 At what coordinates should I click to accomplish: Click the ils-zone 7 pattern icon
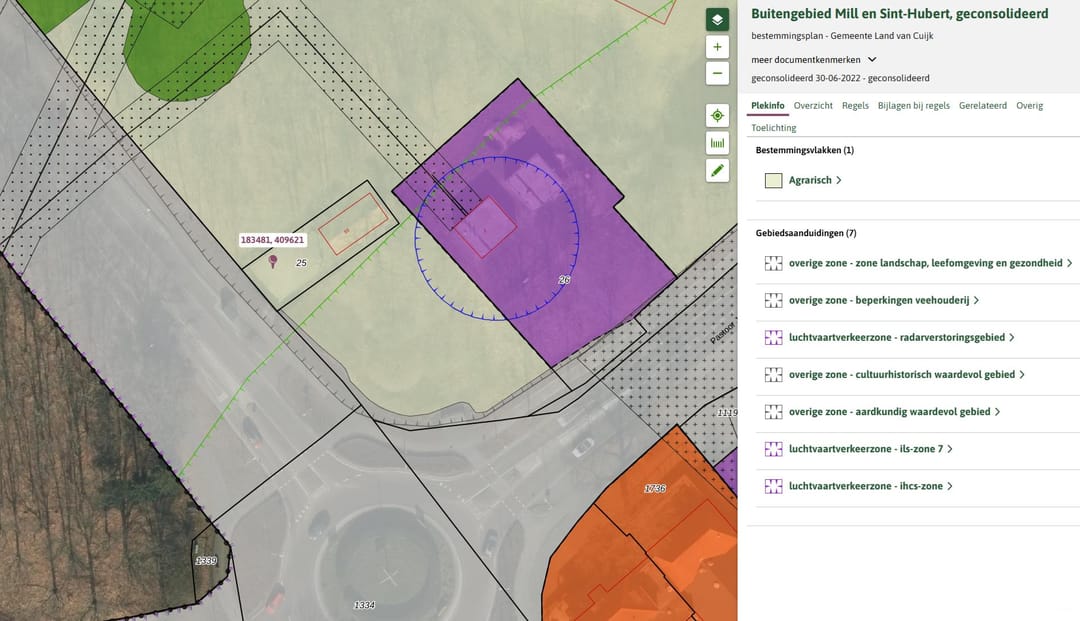pyautogui.click(x=773, y=449)
